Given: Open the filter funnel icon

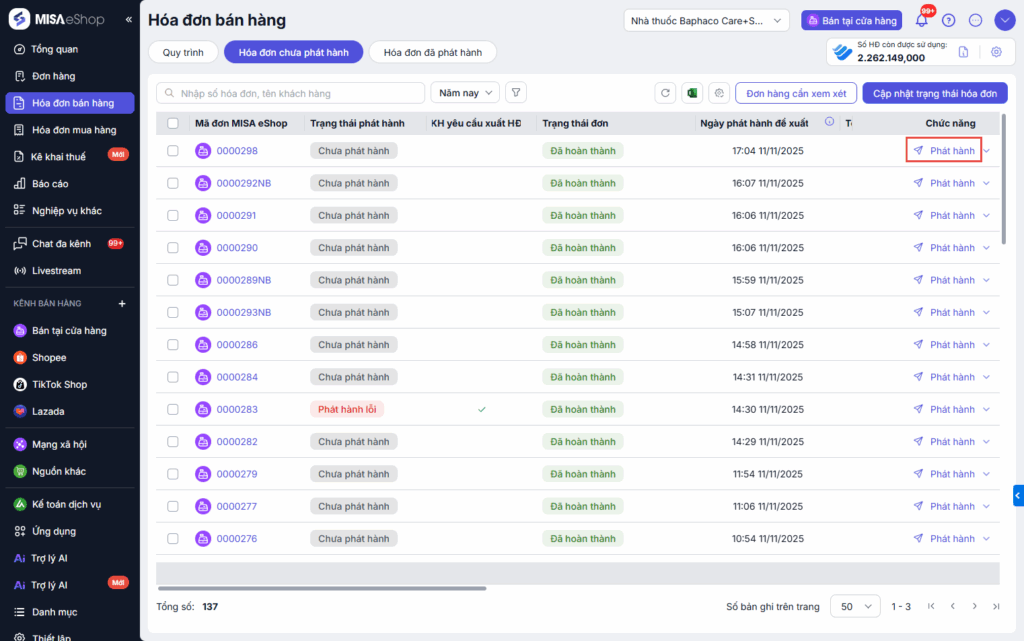Looking at the screenshot, I should point(516,93).
